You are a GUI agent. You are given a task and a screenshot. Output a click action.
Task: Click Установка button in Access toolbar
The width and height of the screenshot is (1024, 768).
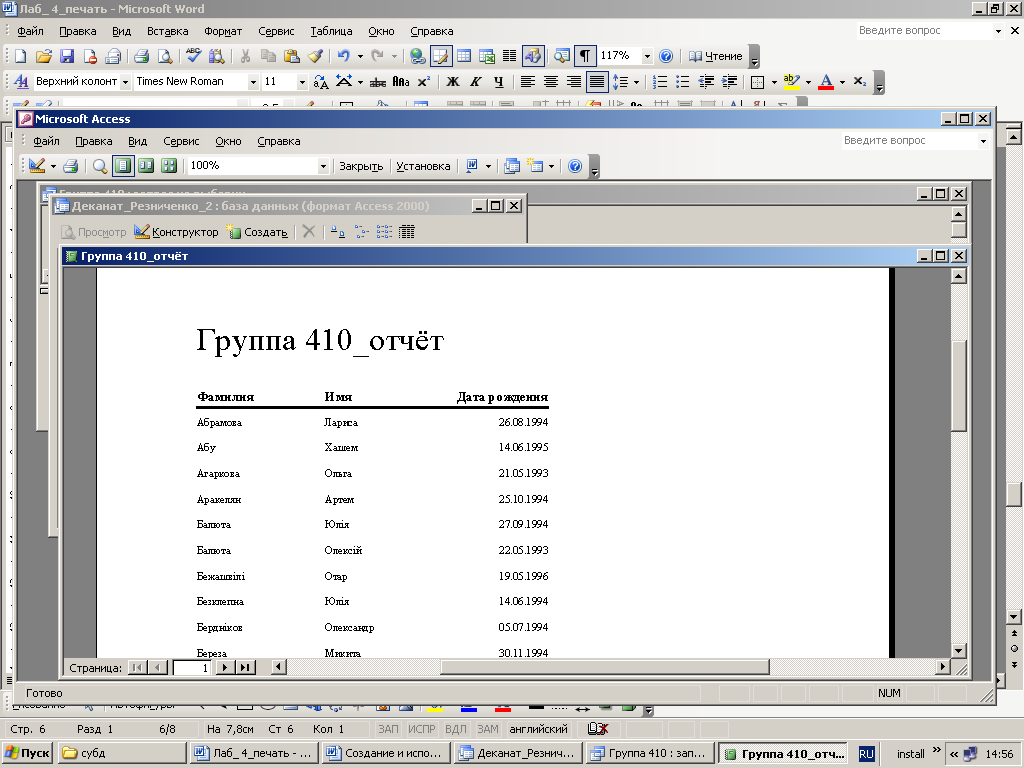point(423,166)
